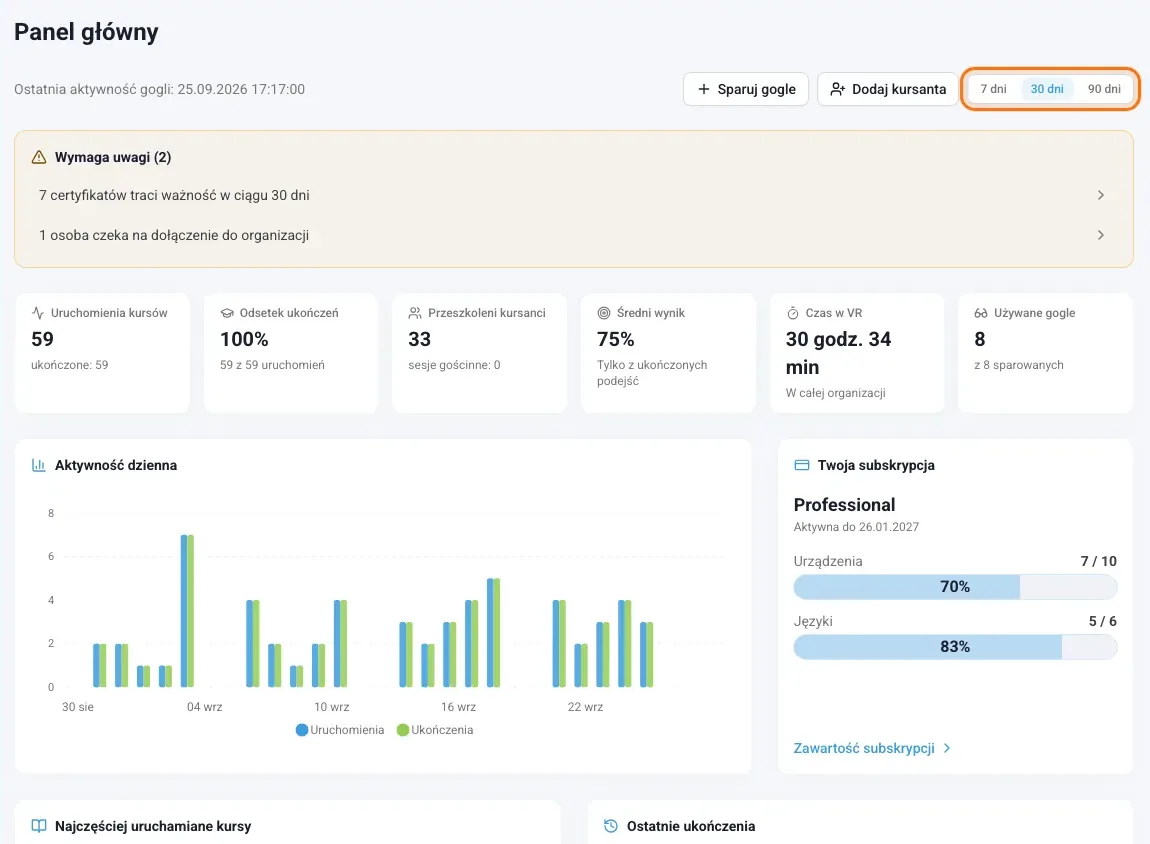Click the book icon by Najczęściej uruchamiane kursy
1150x844 pixels.
39,826
